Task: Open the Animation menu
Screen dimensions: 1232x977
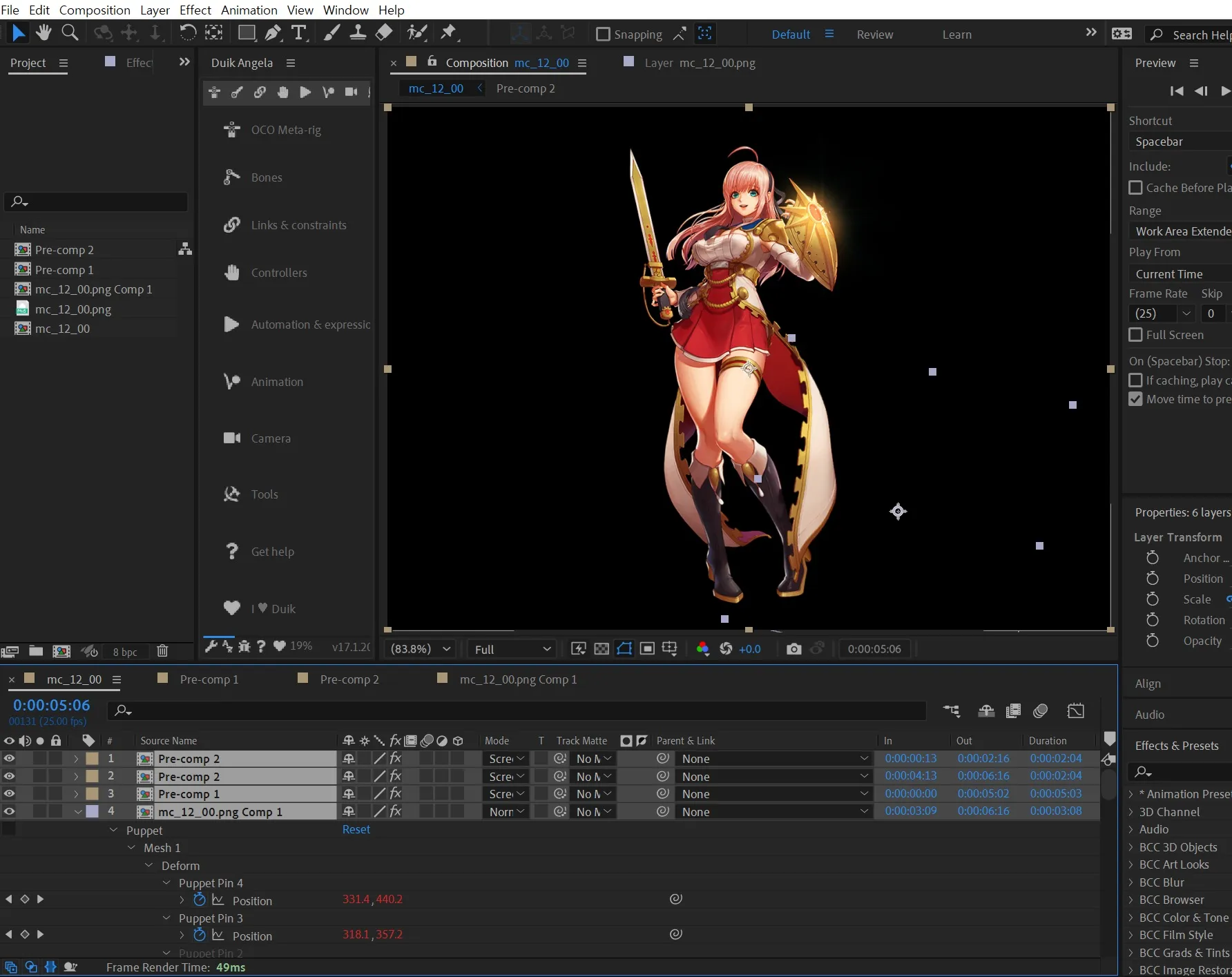Action: click(x=249, y=10)
